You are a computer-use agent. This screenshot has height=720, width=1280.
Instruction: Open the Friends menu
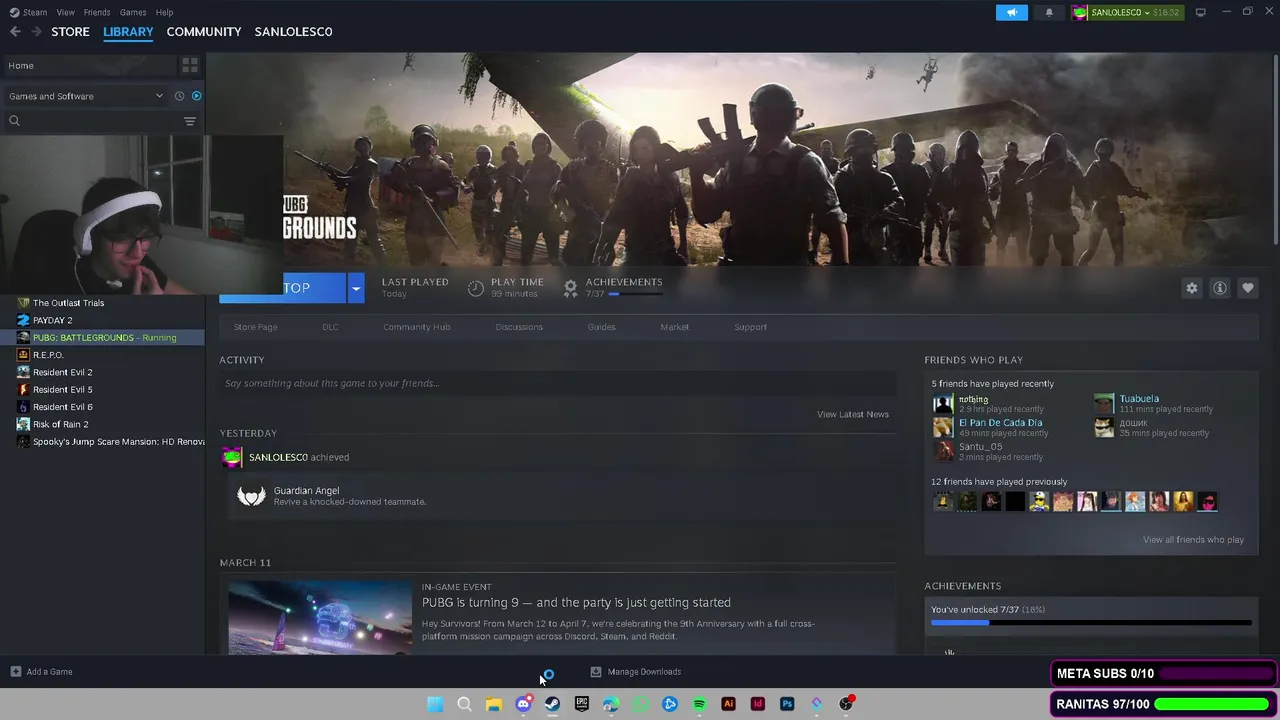pos(97,12)
